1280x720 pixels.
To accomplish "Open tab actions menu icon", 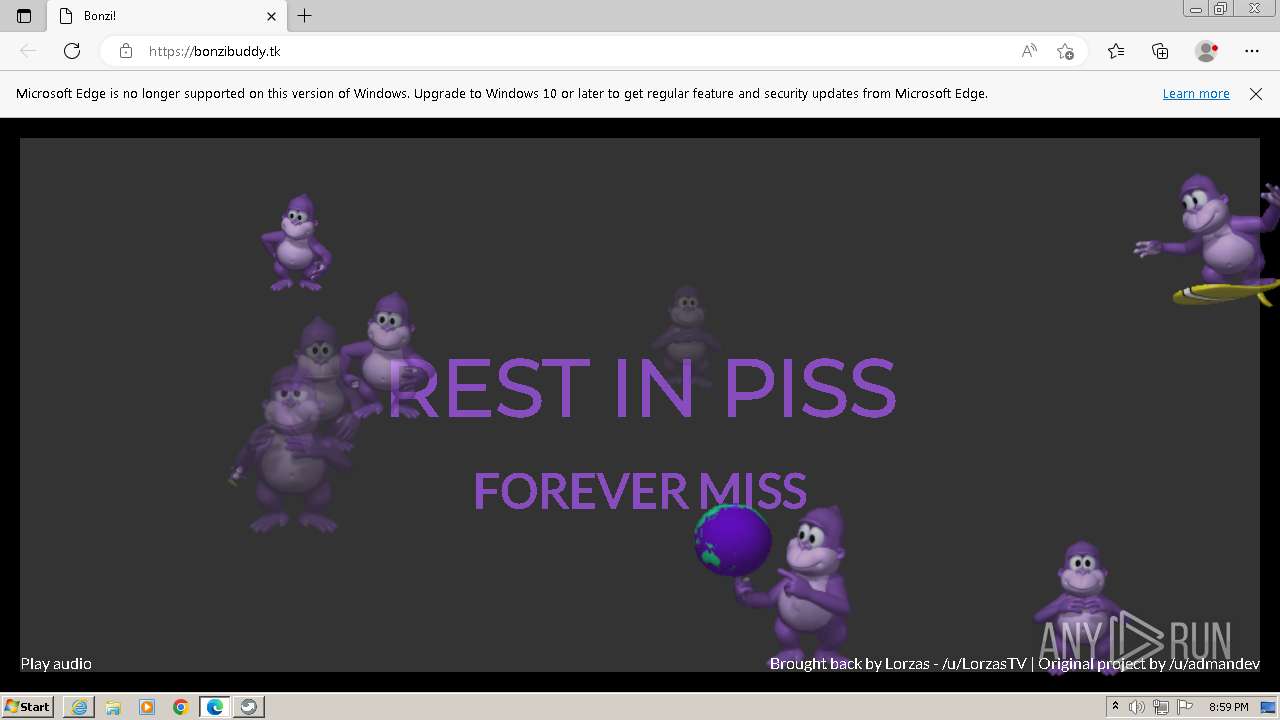I will tap(24, 16).
